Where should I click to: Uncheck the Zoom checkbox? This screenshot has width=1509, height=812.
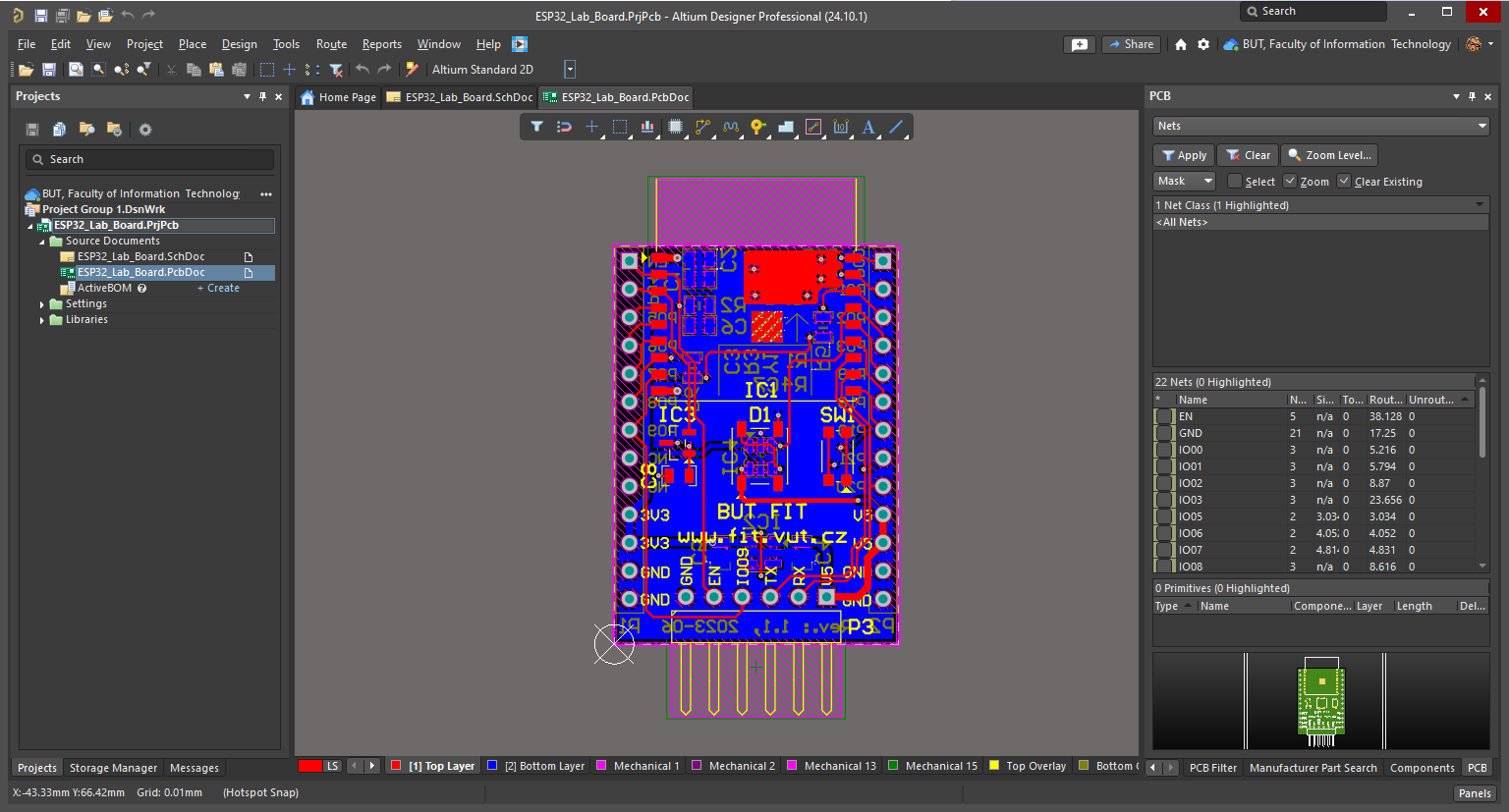[x=1290, y=182]
